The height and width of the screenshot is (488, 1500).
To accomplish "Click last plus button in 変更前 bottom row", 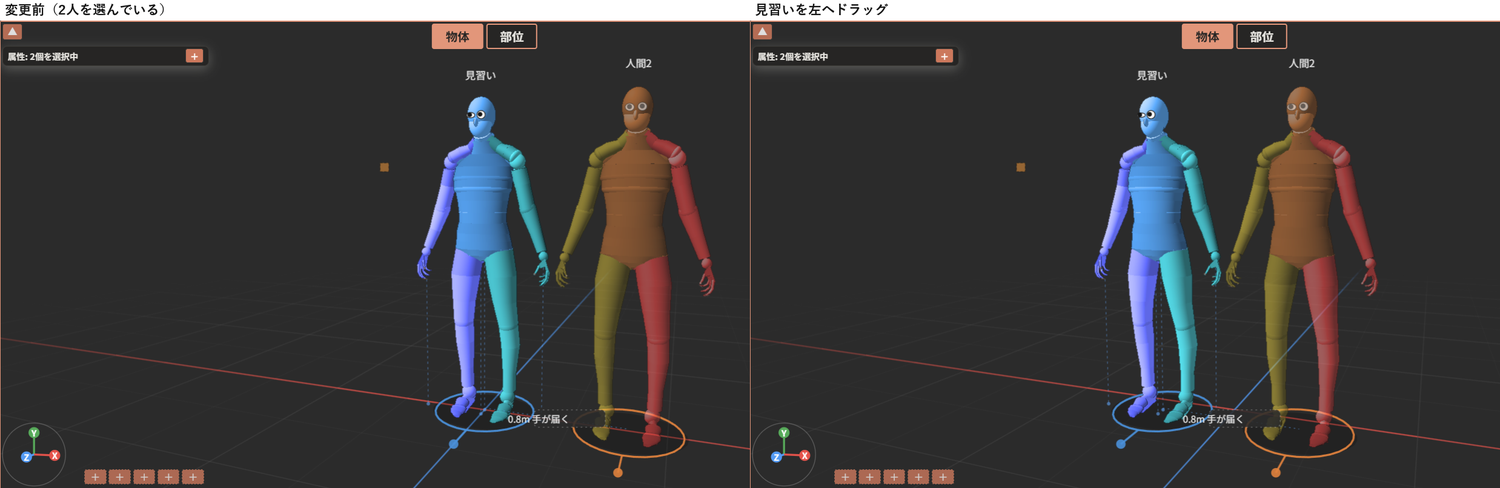I will pyautogui.click(x=193, y=477).
